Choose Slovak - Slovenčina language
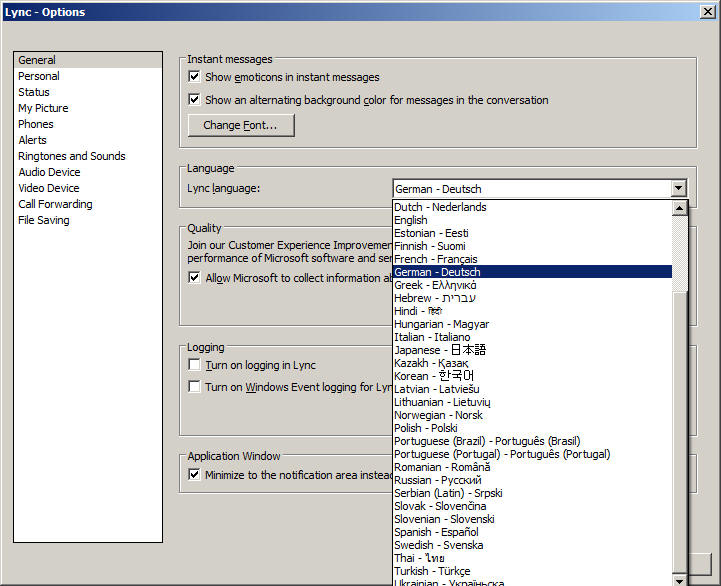 click(x=532, y=506)
